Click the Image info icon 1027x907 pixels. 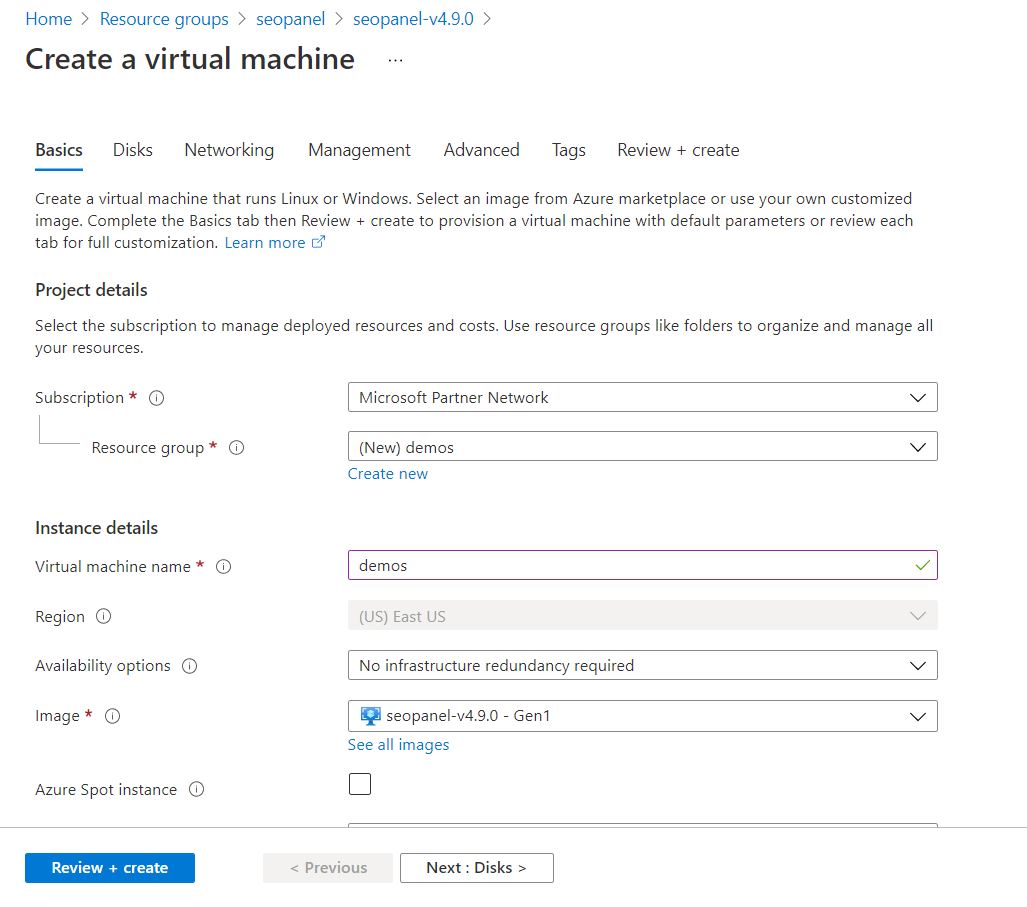[x=113, y=716]
